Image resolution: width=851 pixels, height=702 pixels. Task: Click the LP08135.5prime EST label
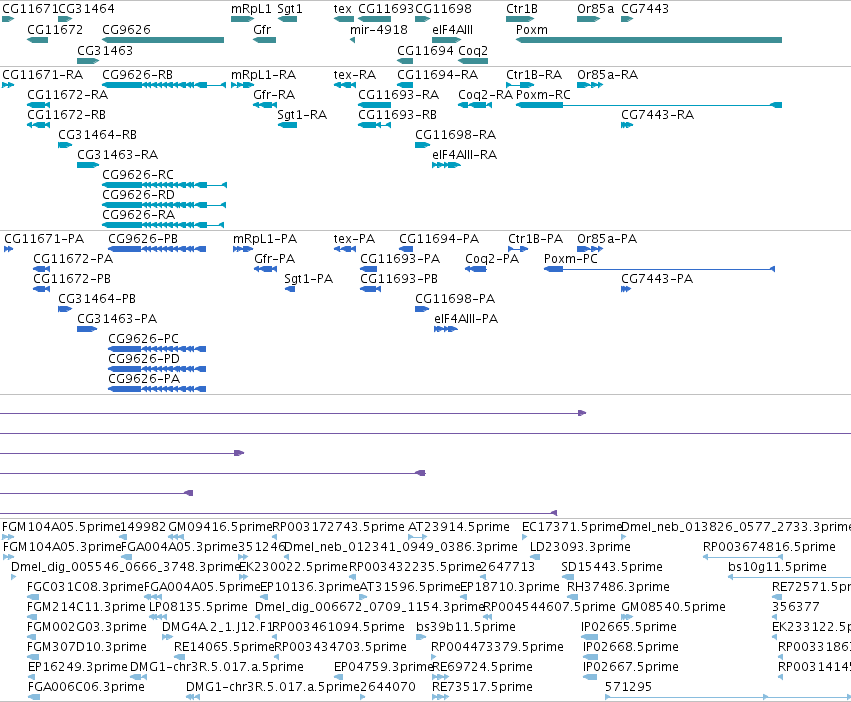pyautogui.click(x=198, y=606)
